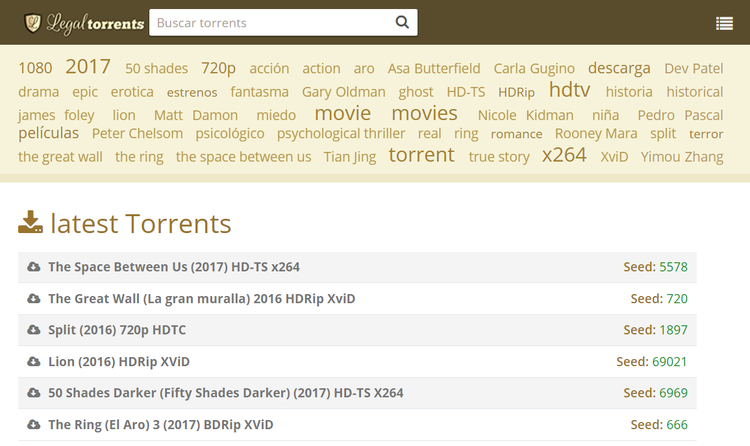
Task: Open the true story tag
Action: 499,157
